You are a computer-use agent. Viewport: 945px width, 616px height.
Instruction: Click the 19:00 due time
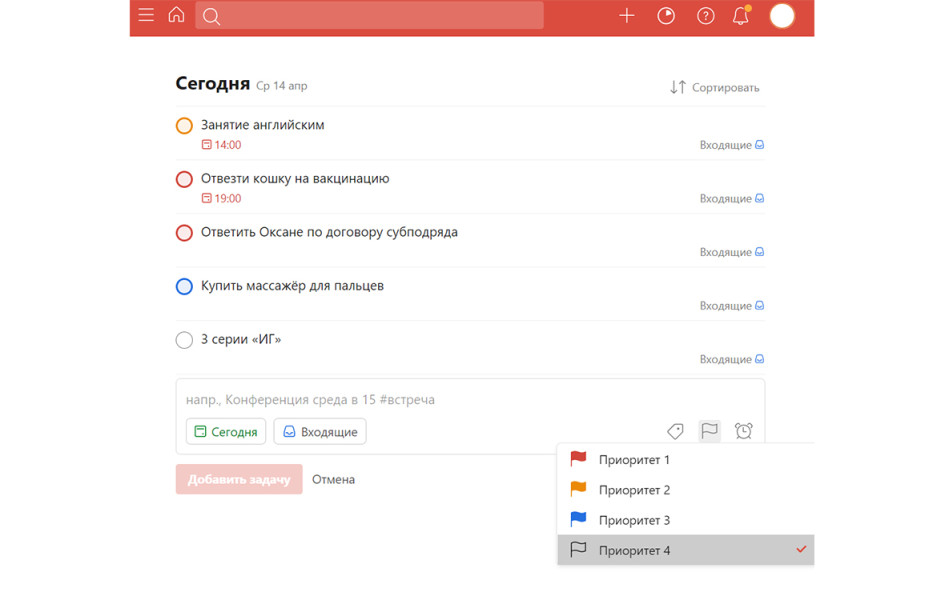[221, 198]
